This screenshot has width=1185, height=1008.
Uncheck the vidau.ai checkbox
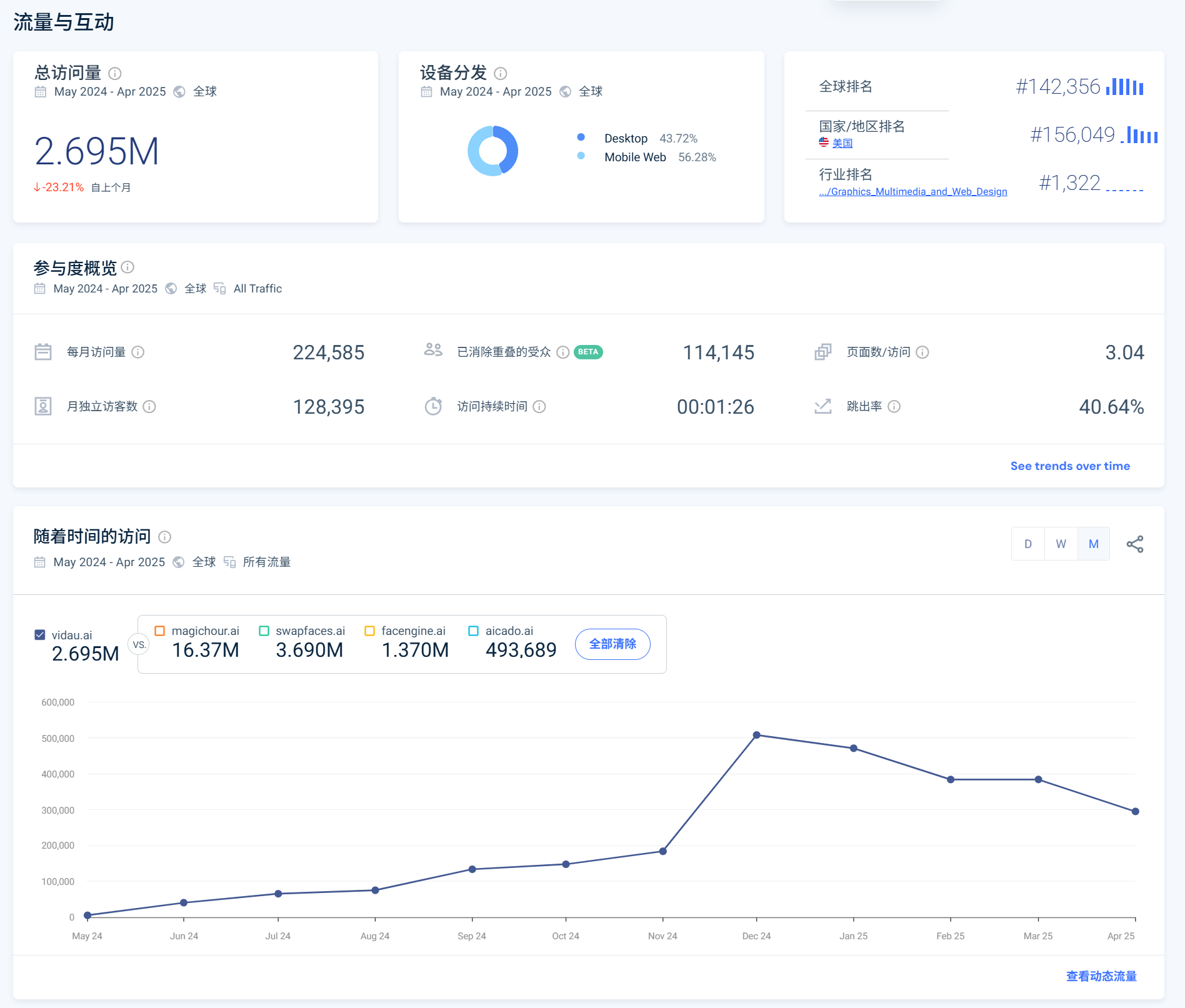40,635
